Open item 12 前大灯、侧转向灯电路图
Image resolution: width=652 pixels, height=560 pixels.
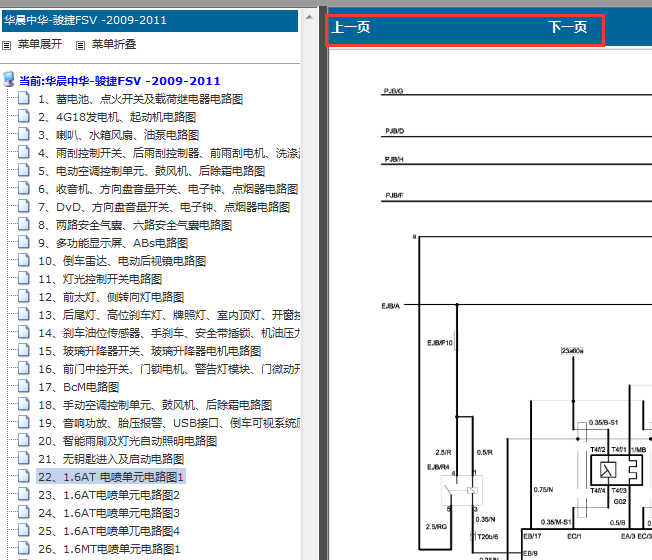(x=111, y=297)
